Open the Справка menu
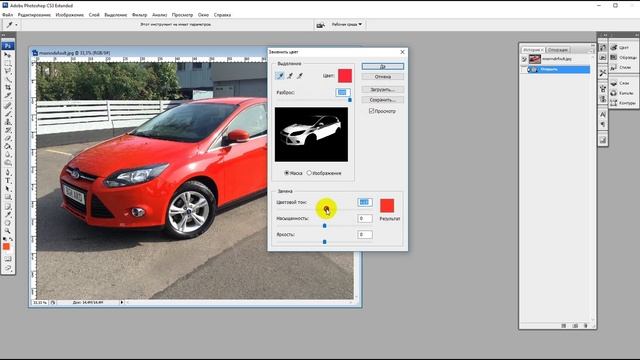Viewport: 640px width, 360px height. (222, 15)
